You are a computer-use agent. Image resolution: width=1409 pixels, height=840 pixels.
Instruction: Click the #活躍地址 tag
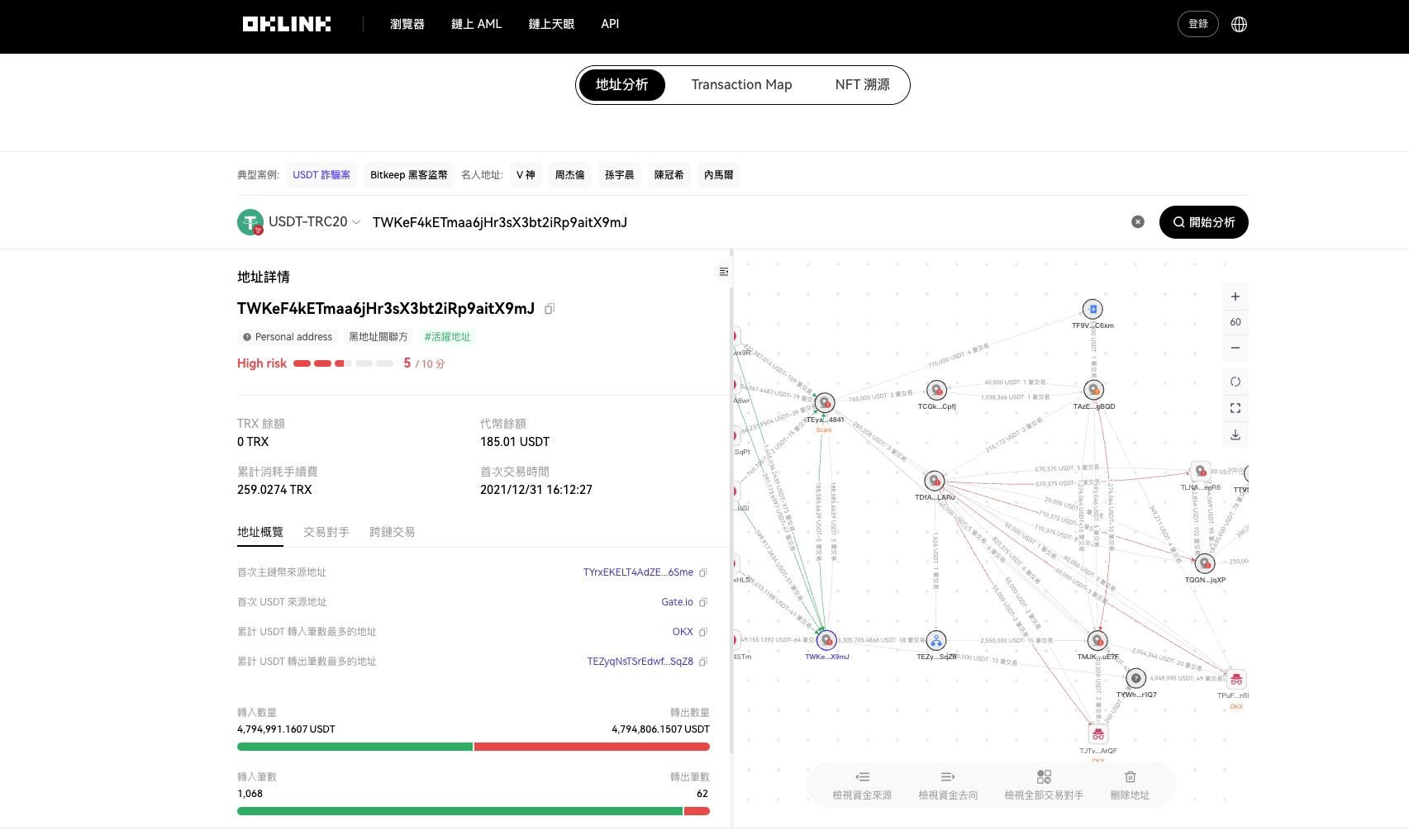pos(447,337)
